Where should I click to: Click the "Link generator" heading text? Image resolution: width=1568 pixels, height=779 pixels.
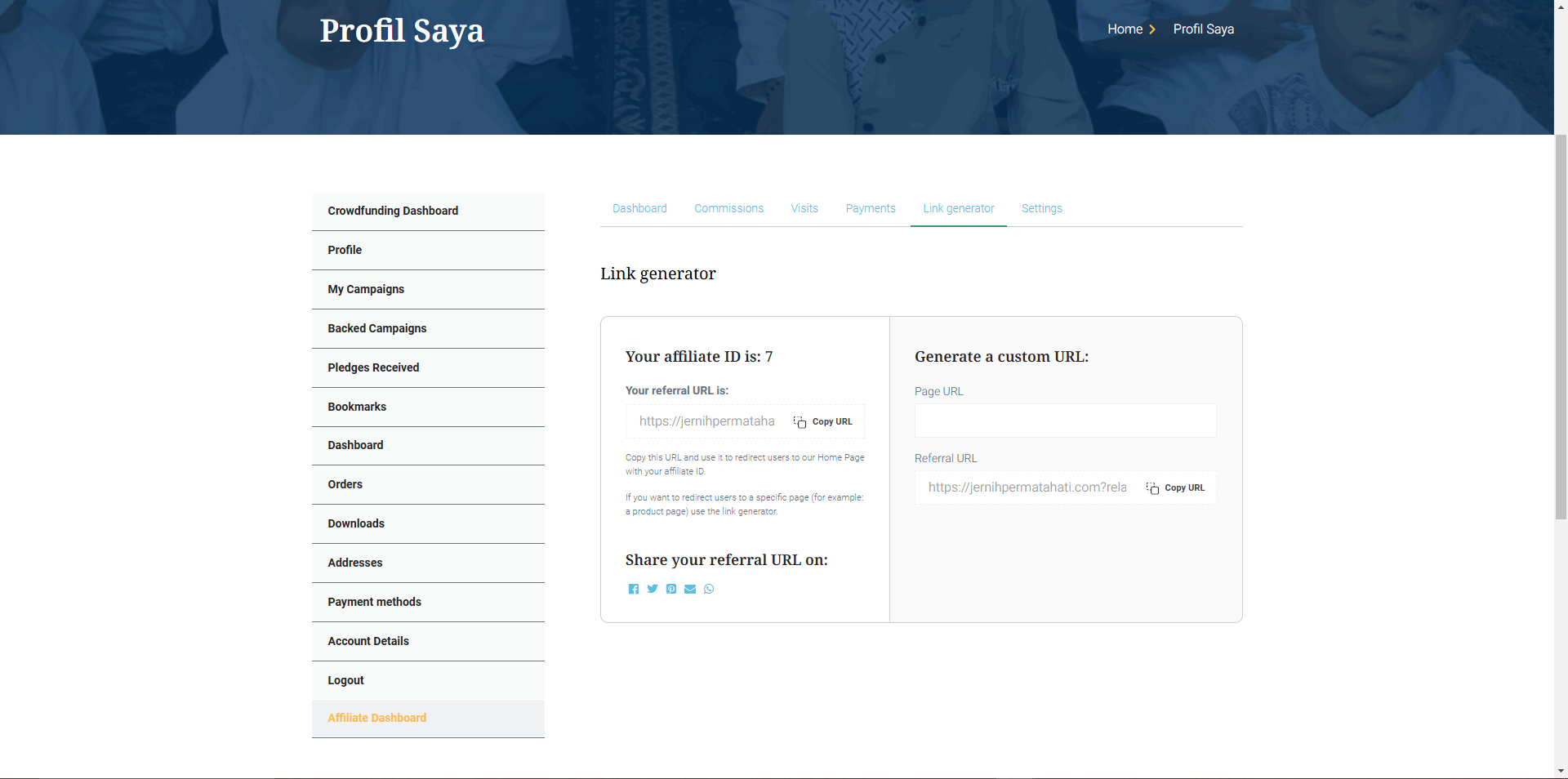658,274
